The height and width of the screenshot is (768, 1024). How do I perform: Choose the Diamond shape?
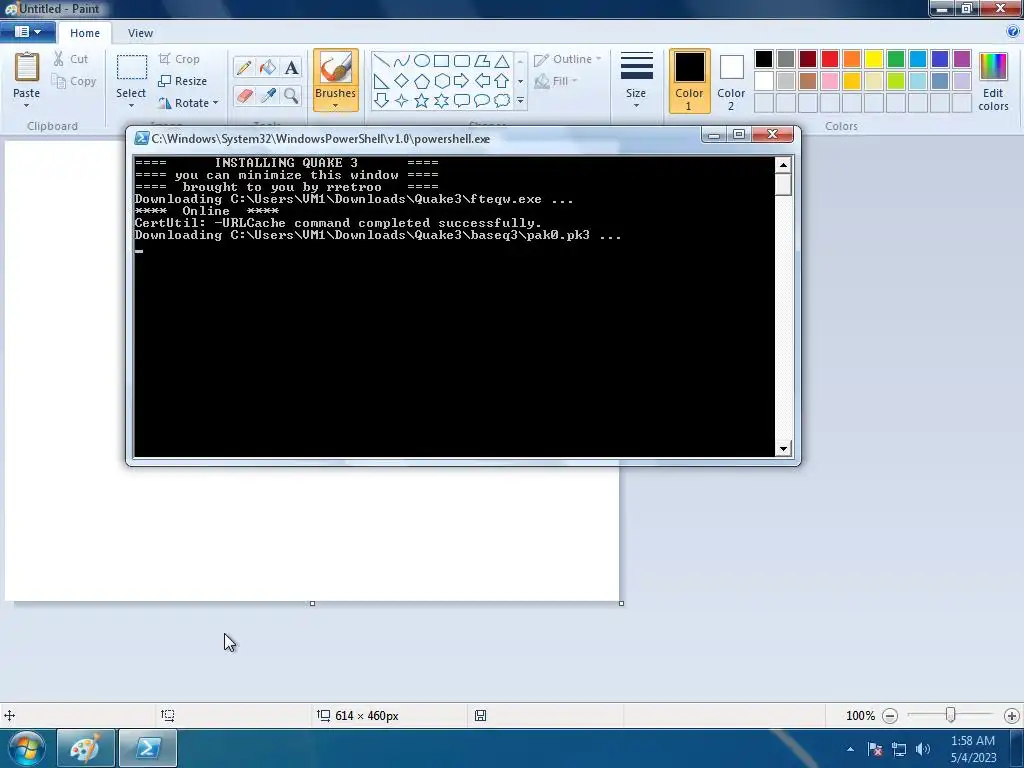[402, 81]
